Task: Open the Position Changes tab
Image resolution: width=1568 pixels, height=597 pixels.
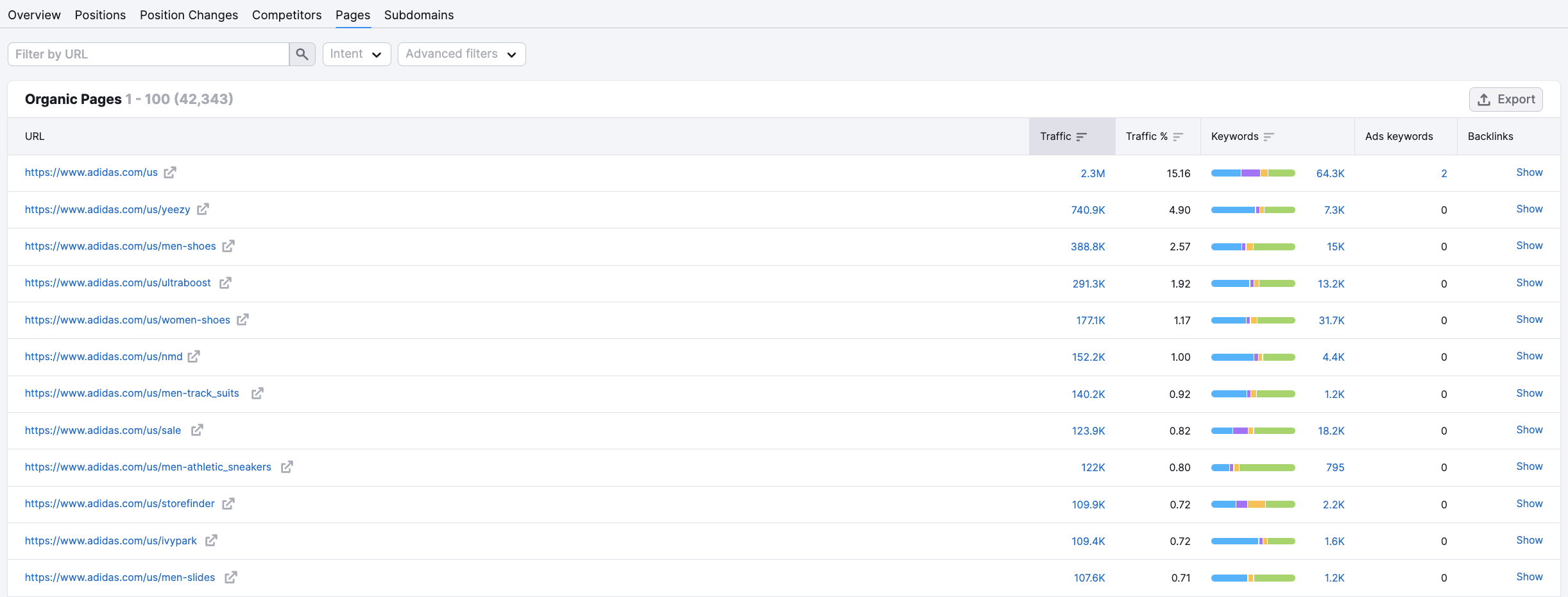Action: [x=189, y=15]
